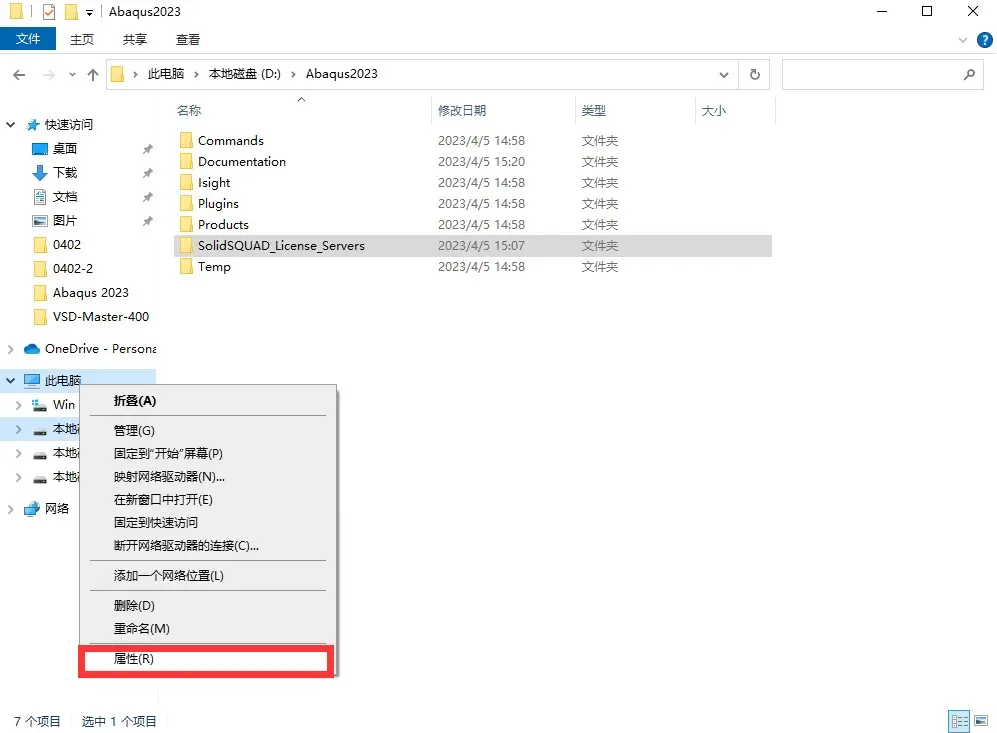
Task: Click inside the search input box
Action: tap(871, 74)
